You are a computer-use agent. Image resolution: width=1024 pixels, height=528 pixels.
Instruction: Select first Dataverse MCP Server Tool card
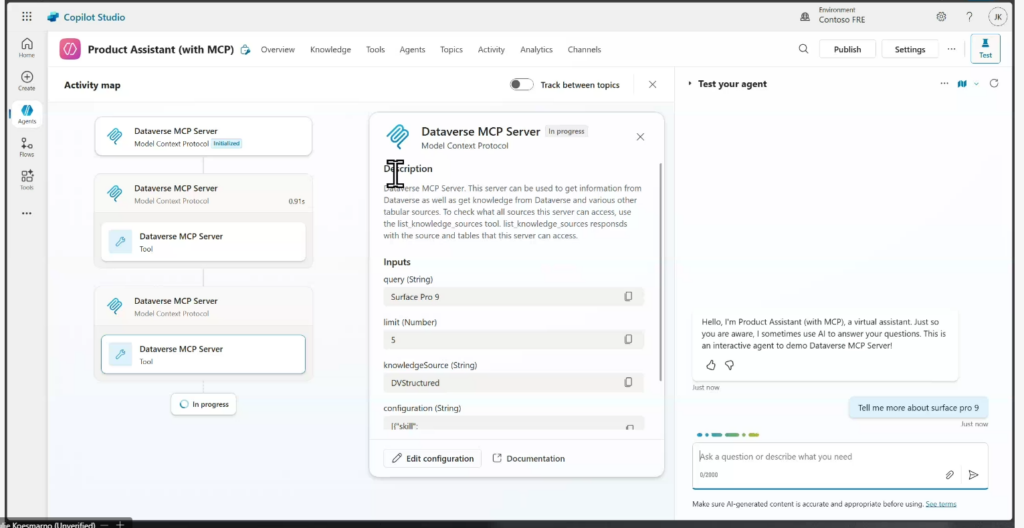click(x=203, y=242)
